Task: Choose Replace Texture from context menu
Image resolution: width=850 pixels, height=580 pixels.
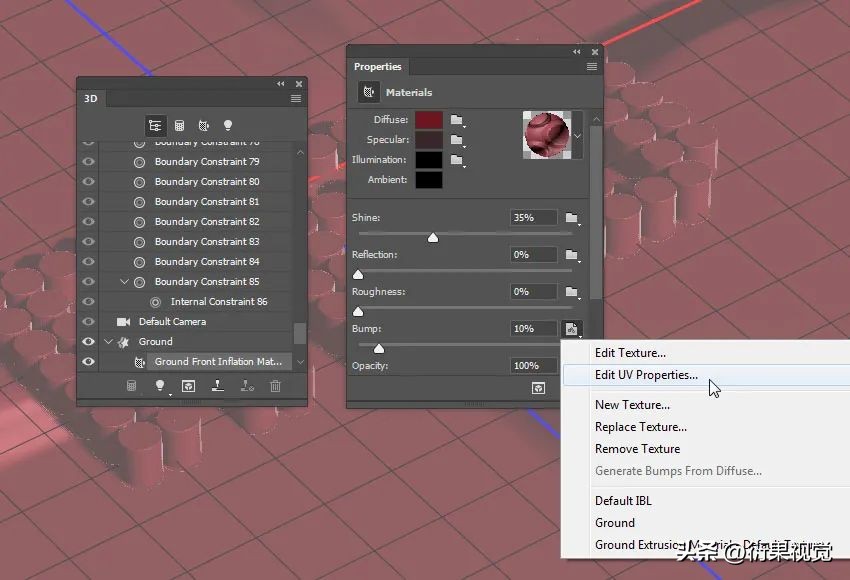Action: point(641,427)
